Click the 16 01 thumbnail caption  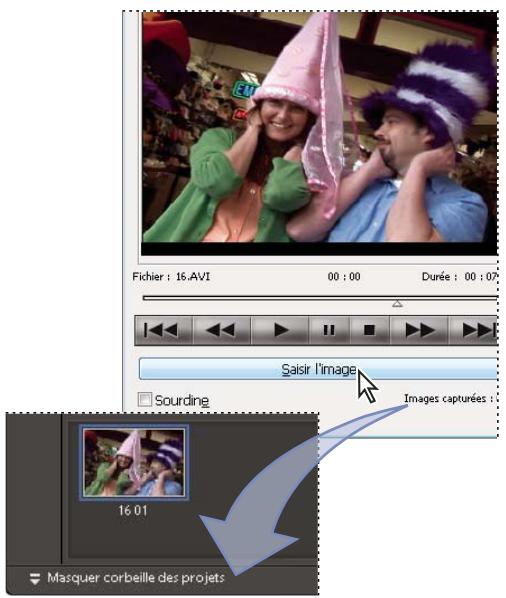pyautogui.click(x=133, y=510)
